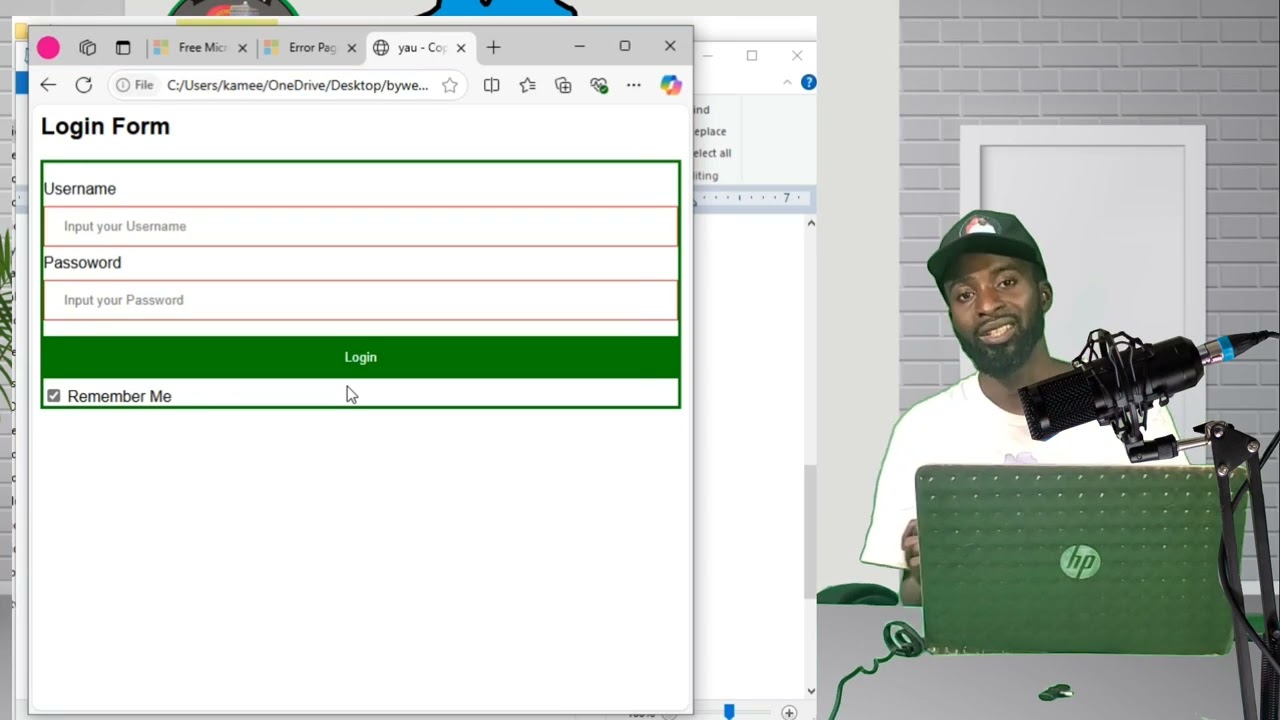Minimize the Edge browser window
The image size is (1280, 720).
(x=579, y=46)
